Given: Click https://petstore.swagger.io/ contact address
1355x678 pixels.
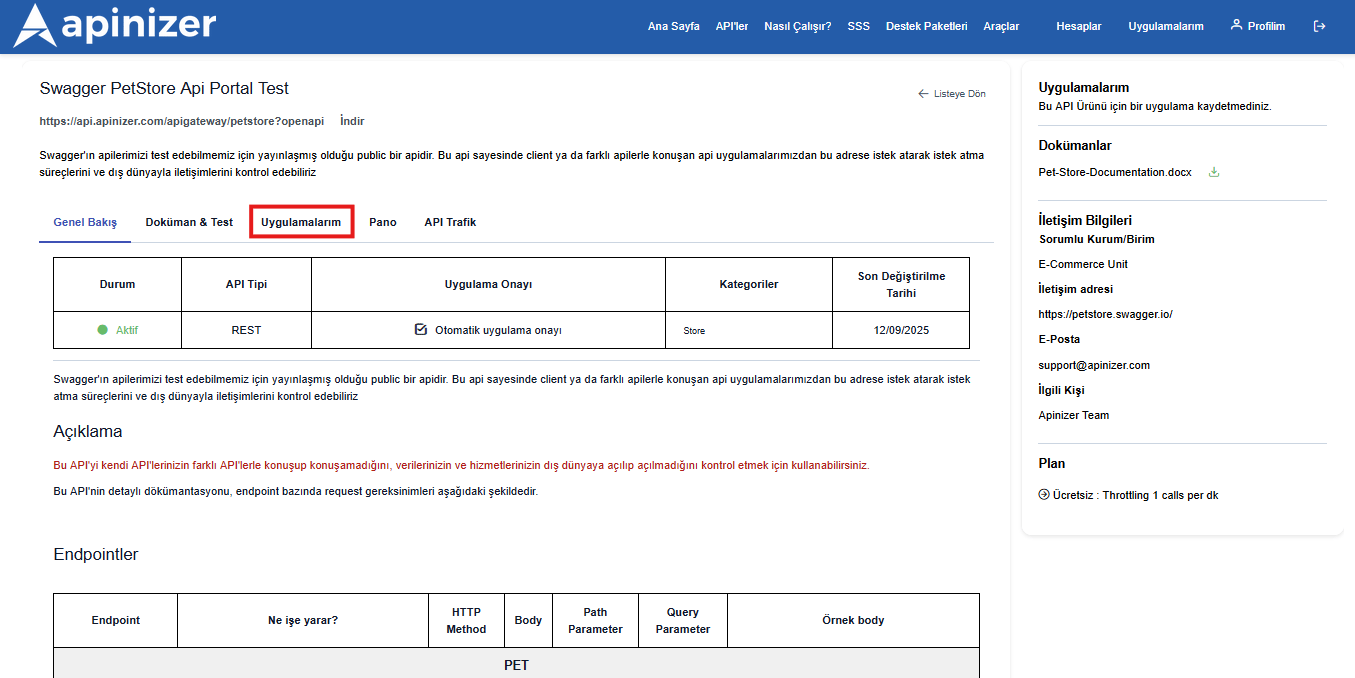Looking at the screenshot, I should click(1105, 314).
